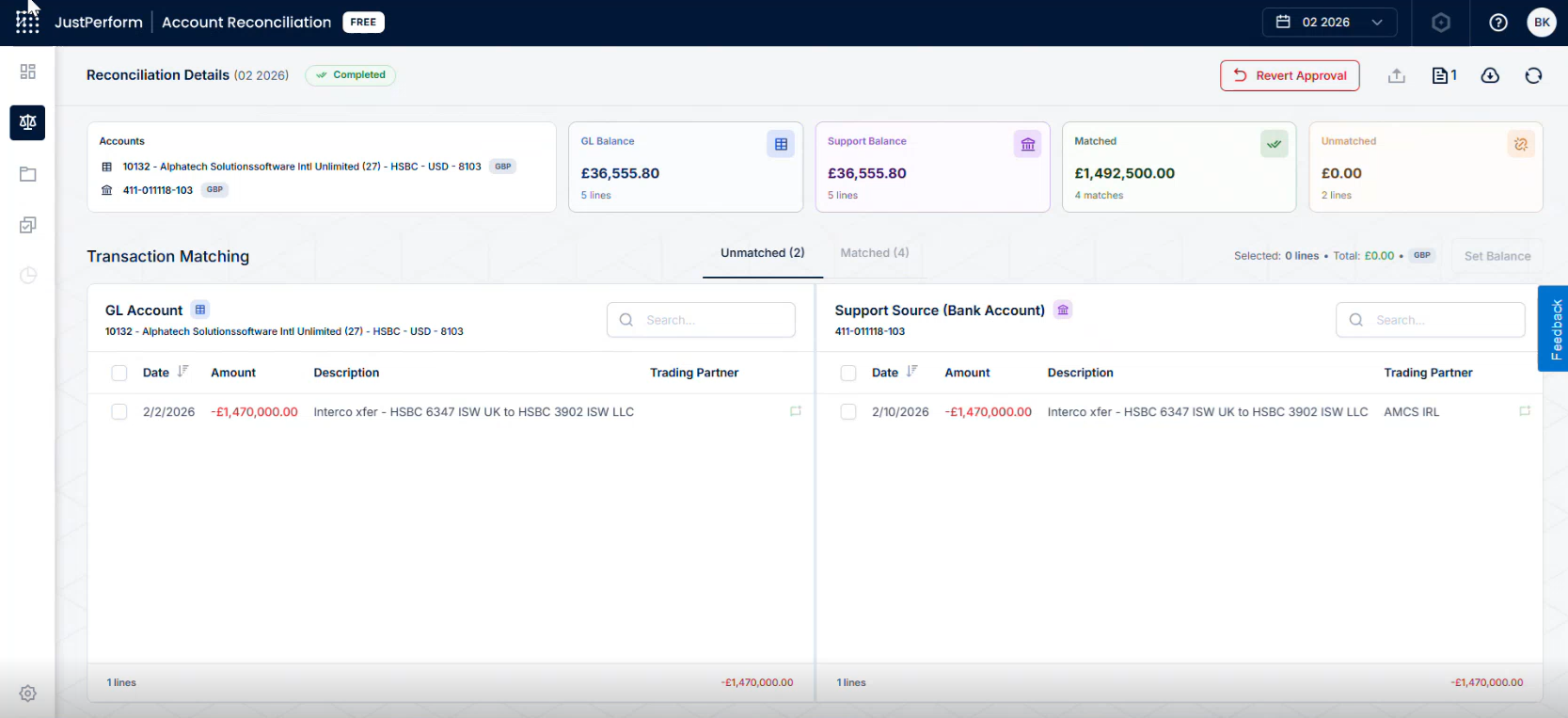Check the bank 2/10/2026 transaction row
The width and height of the screenshot is (1568, 718).
[848, 412]
